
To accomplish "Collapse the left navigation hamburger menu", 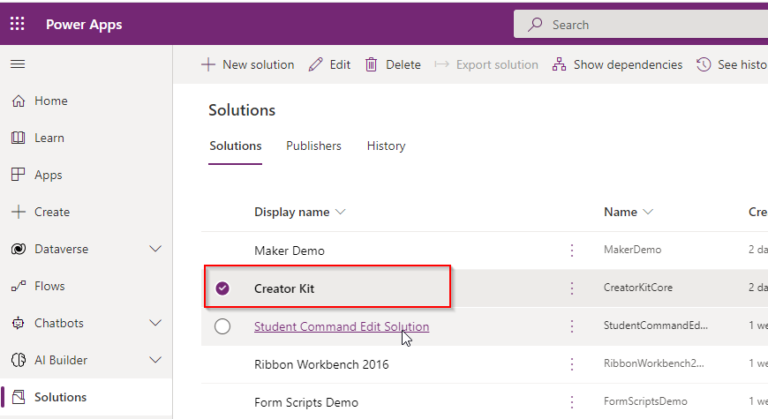I will coord(18,64).
